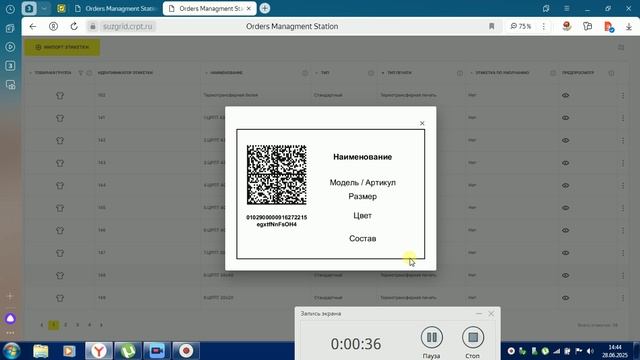Switch to the first Orders Managment Station tab

tap(115, 8)
